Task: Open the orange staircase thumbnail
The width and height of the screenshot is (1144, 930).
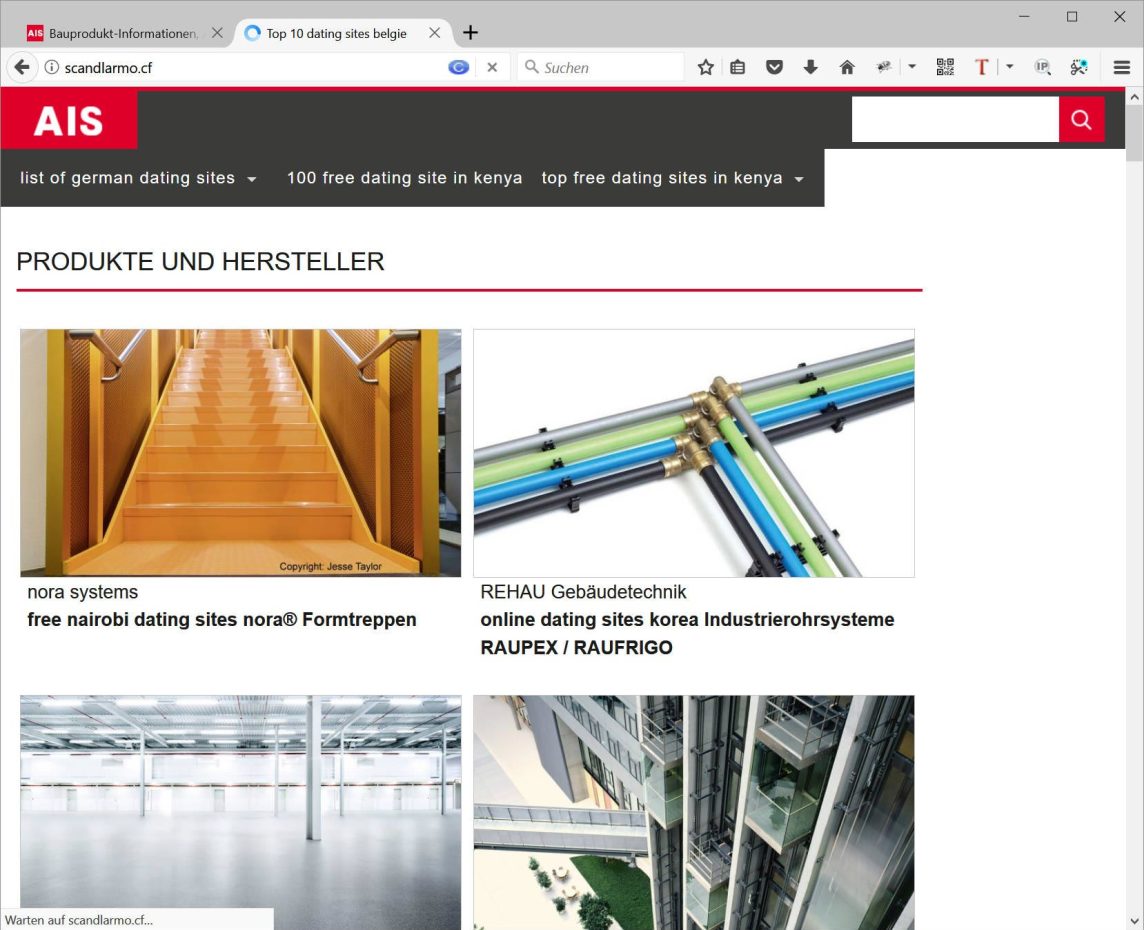Action: (241, 452)
